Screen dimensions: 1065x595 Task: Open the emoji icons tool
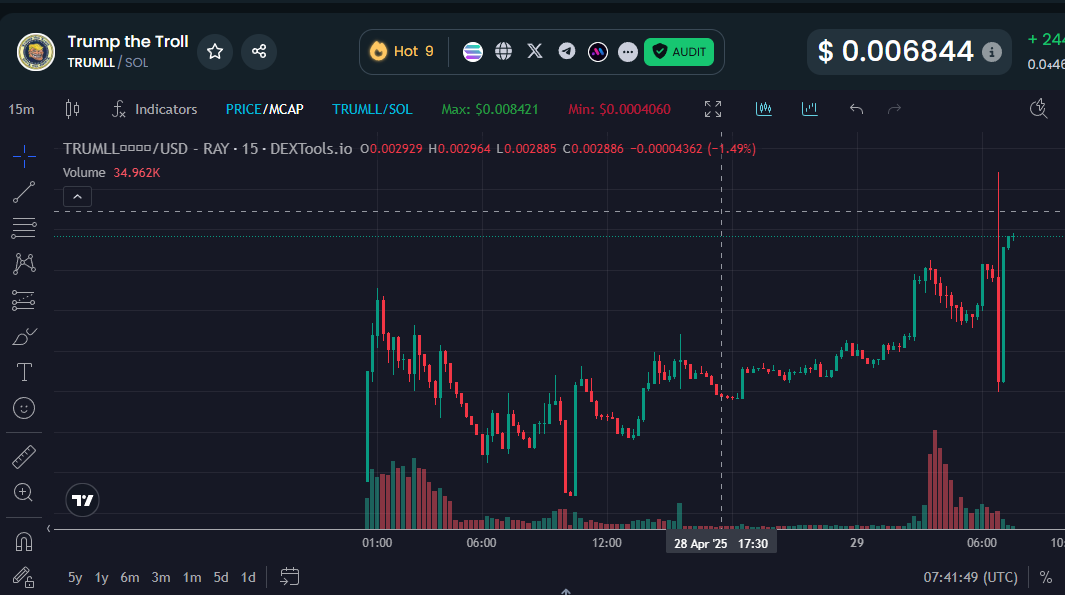click(x=24, y=408)
